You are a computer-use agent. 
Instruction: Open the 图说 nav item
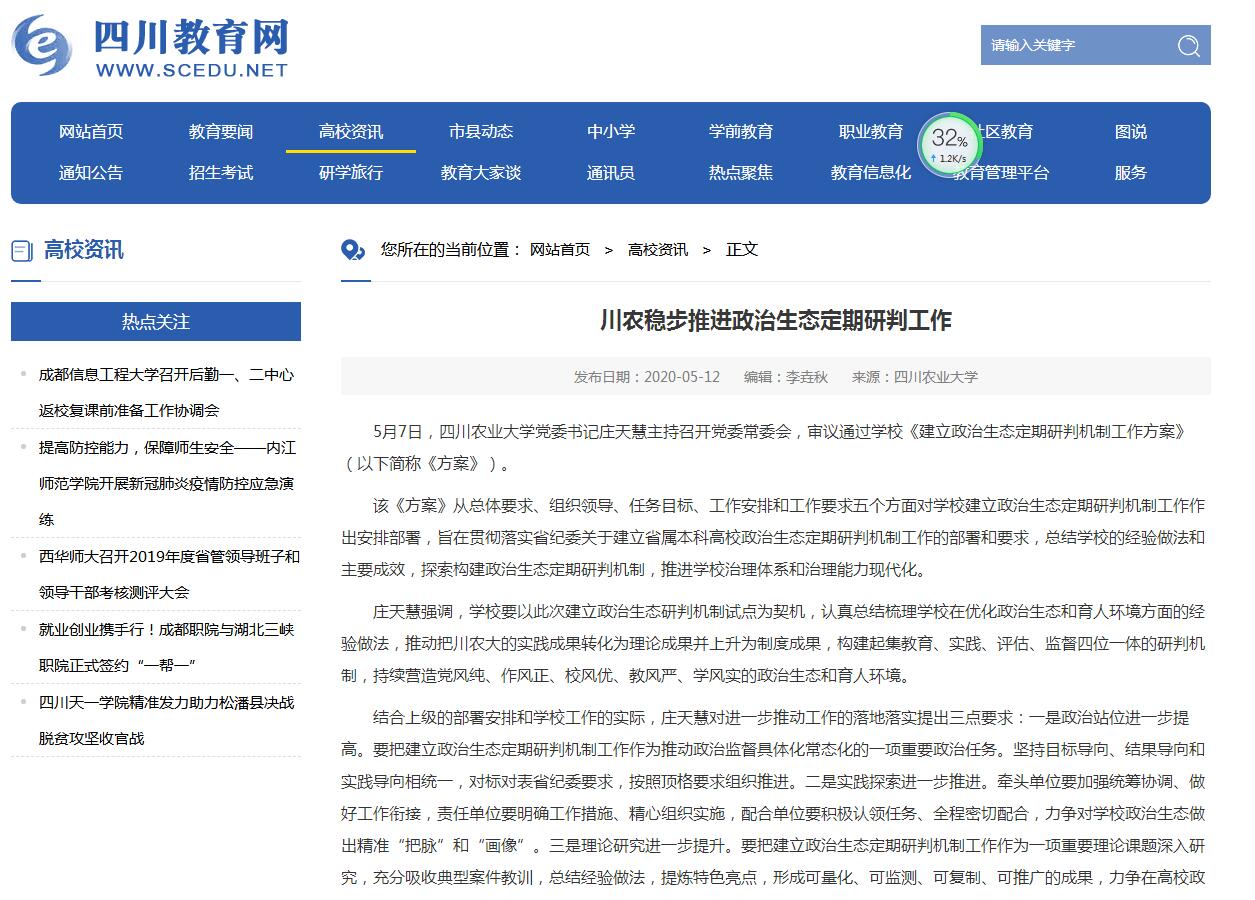pyautogui.click(x=1131, y=132)
